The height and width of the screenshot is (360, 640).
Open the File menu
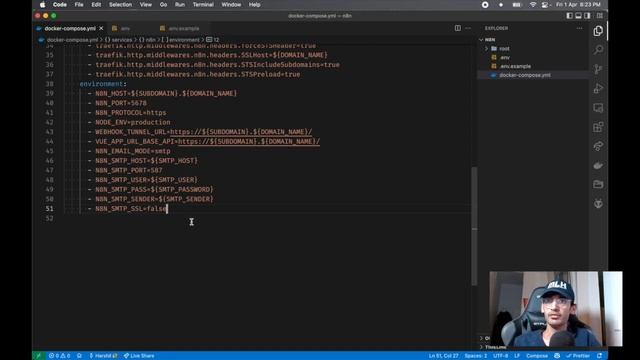coord(79,4)
